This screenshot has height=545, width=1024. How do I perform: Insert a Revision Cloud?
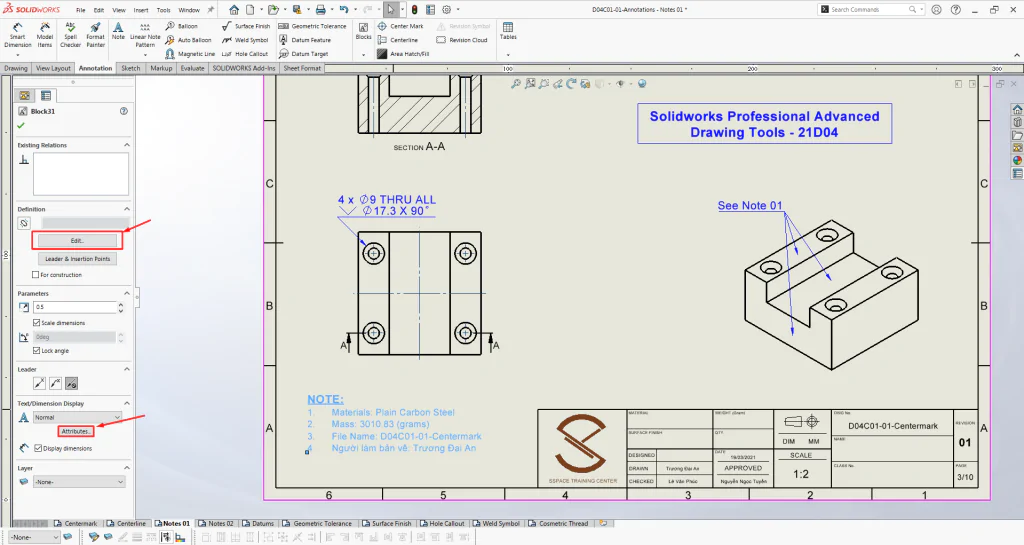coord(462,40)
